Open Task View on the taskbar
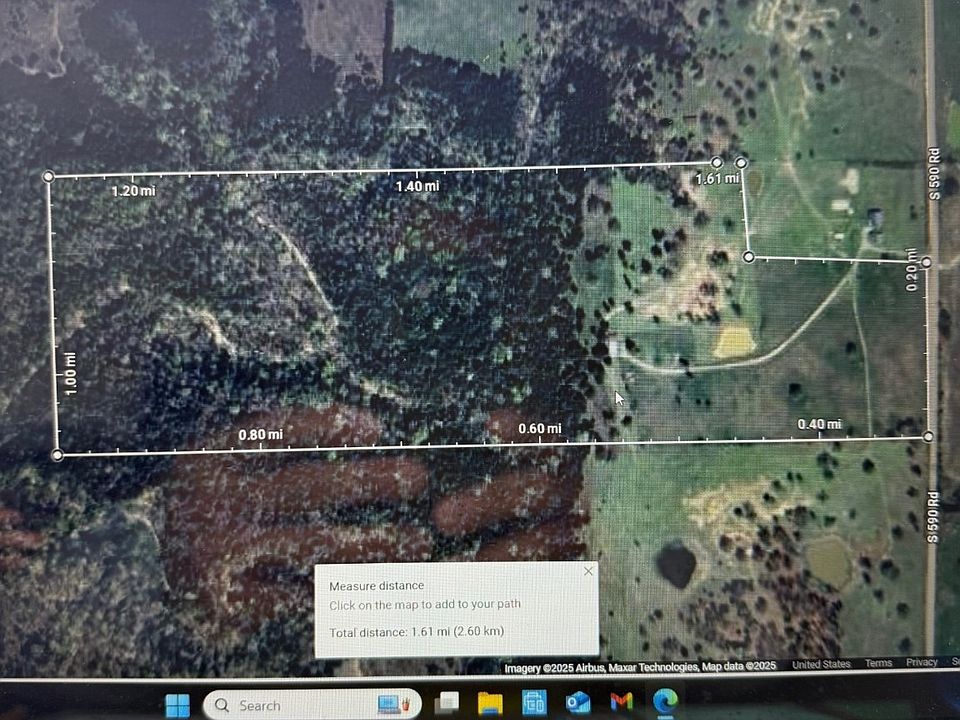The width and height of the screenshot is (960, 720). [x=448, y=703]
